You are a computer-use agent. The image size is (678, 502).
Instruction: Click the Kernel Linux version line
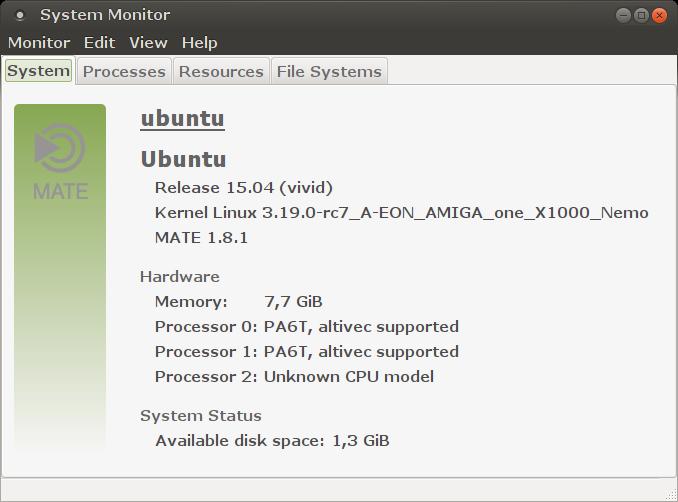pyautogui.click(x=401, y=212)
